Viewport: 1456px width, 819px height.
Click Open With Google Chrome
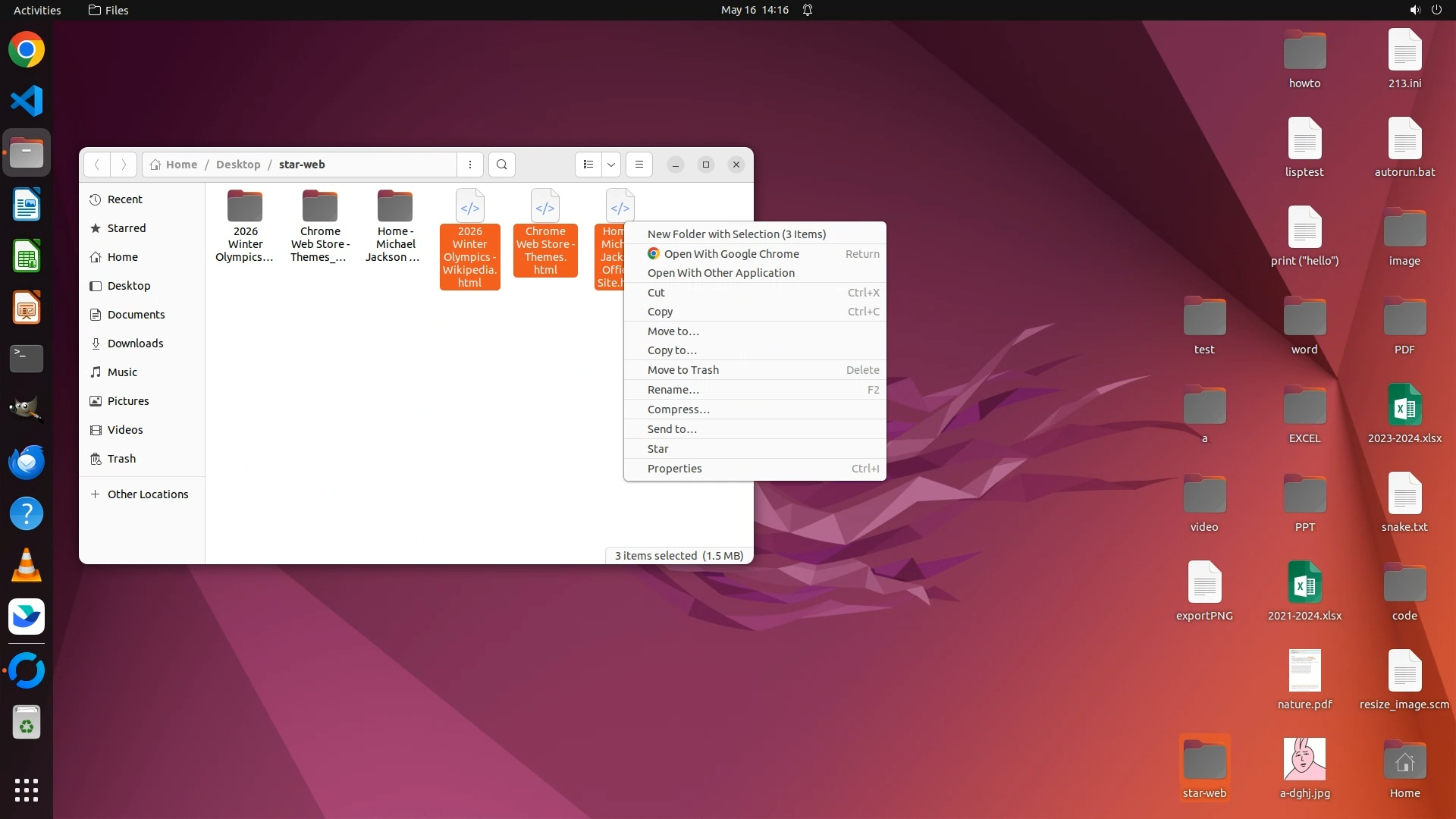pos(731,254)
